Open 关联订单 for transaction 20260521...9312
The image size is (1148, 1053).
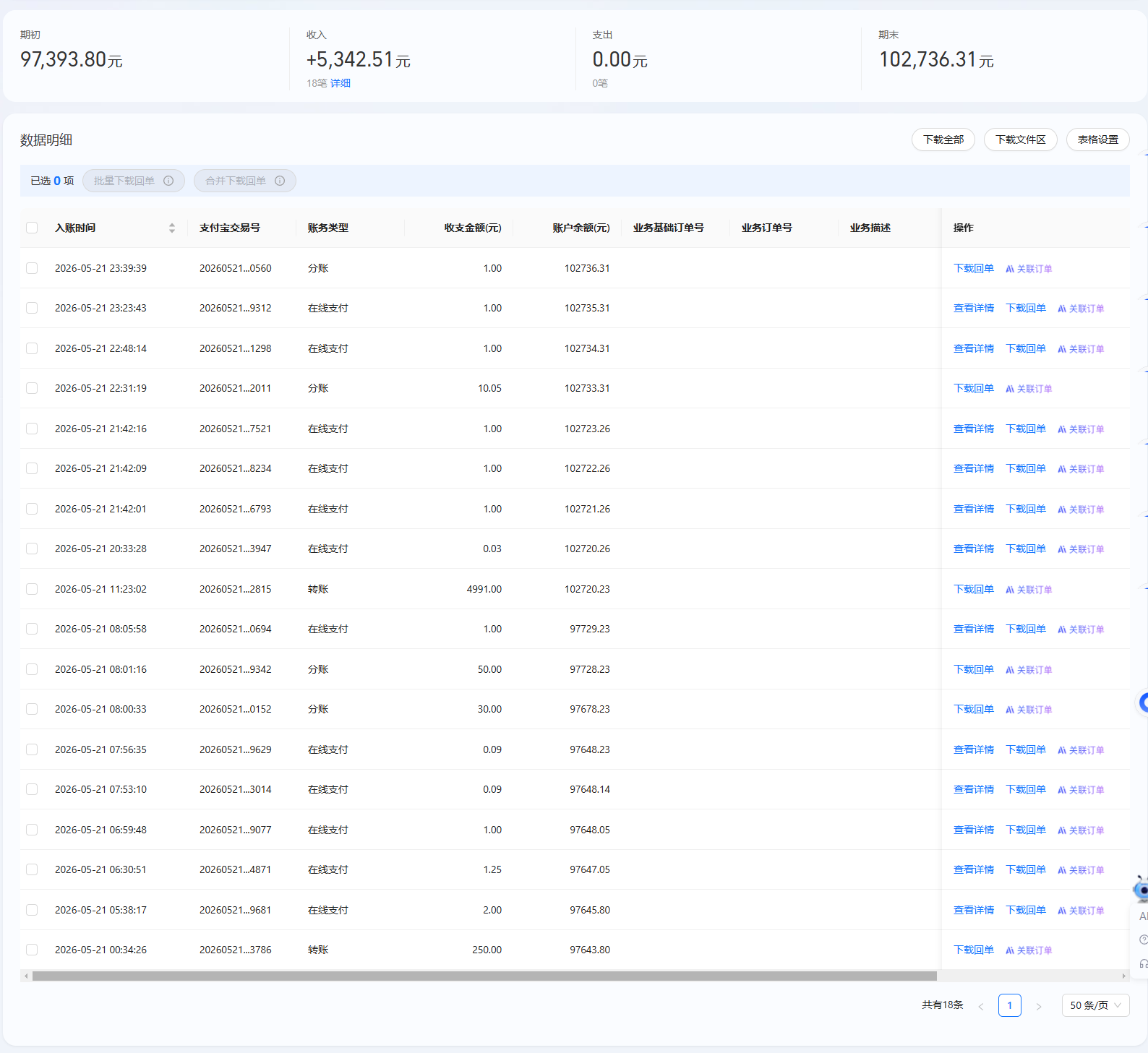click(x=1081, y=309)
